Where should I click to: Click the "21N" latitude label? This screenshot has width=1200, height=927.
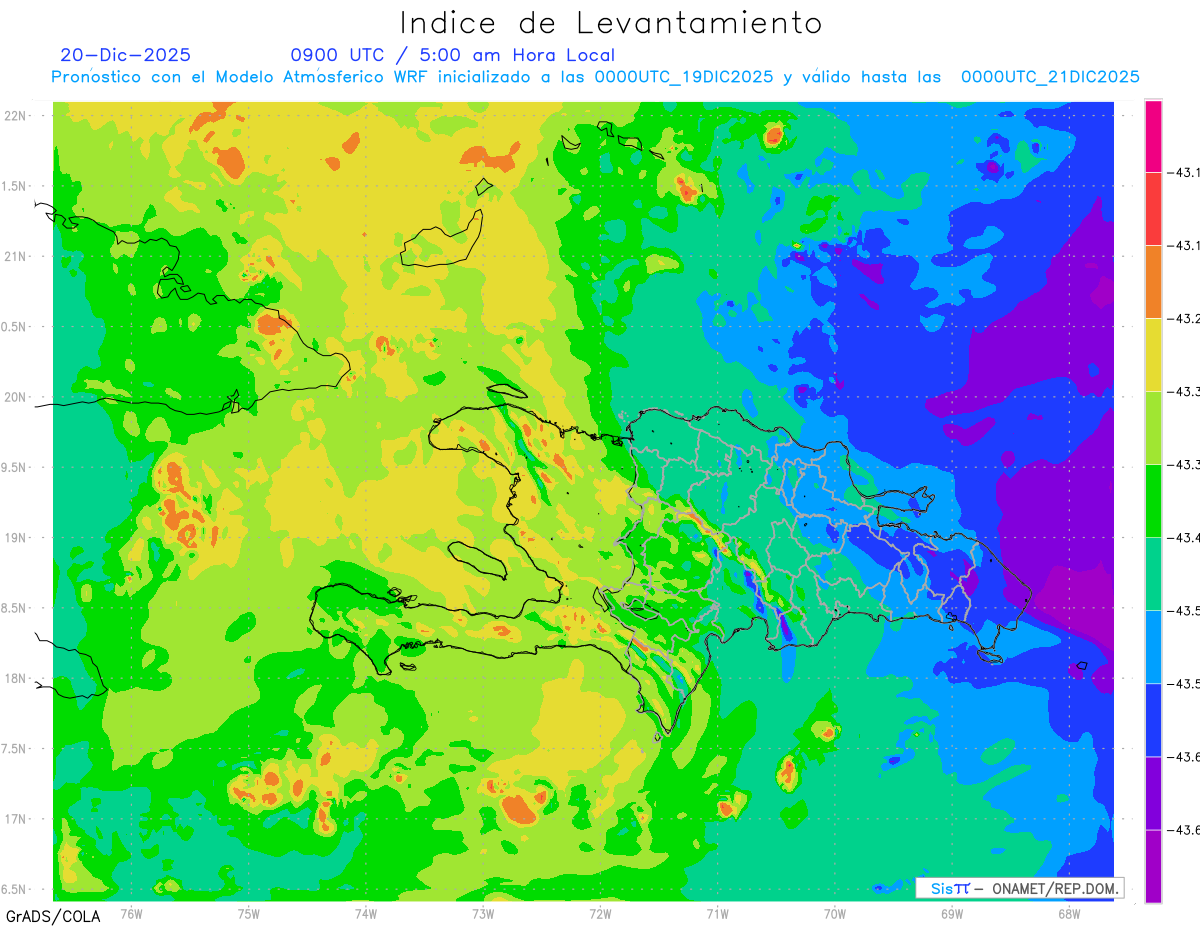[16, 257]
